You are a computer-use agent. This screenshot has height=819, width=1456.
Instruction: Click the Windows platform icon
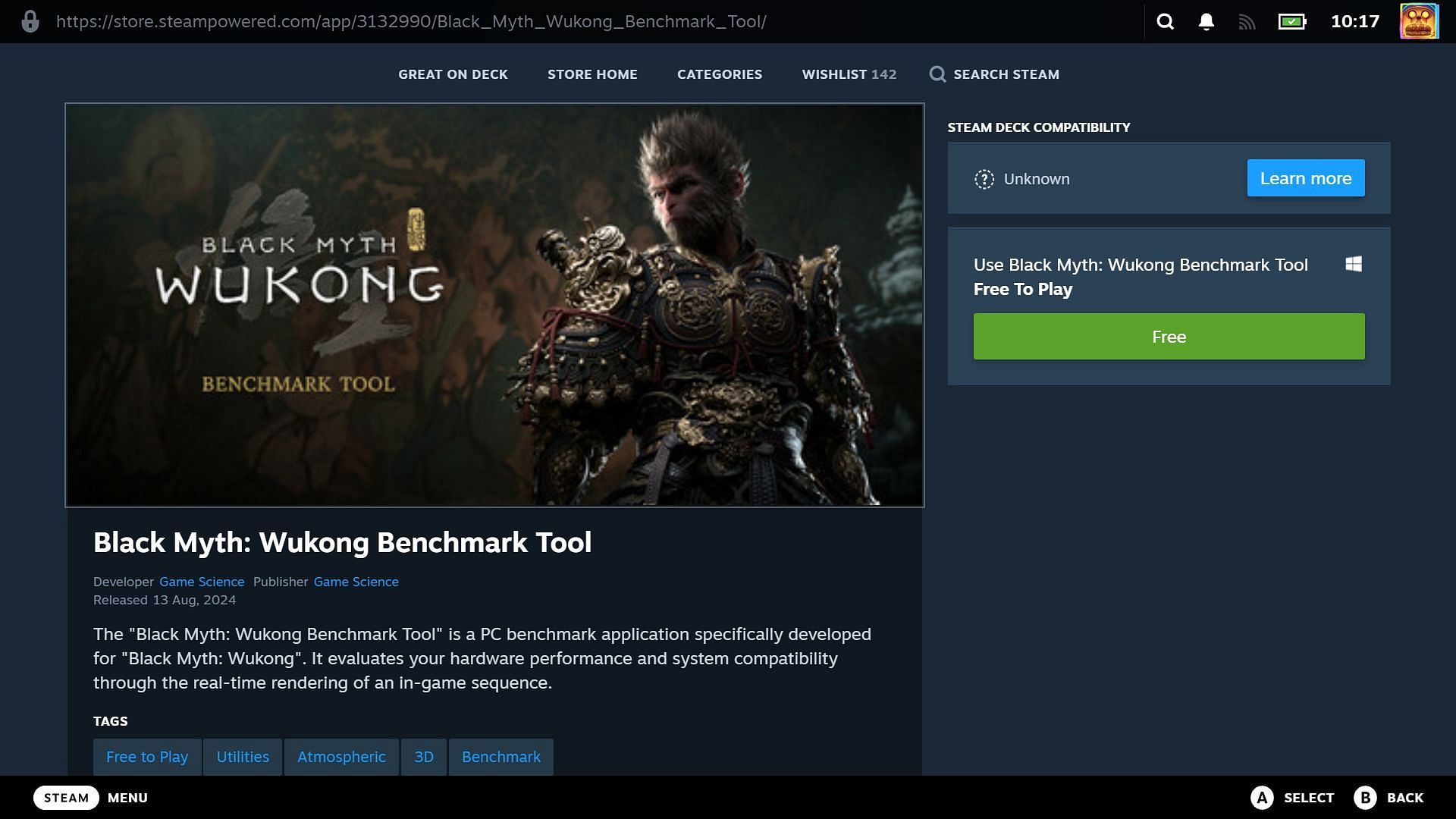(1354, 264)
